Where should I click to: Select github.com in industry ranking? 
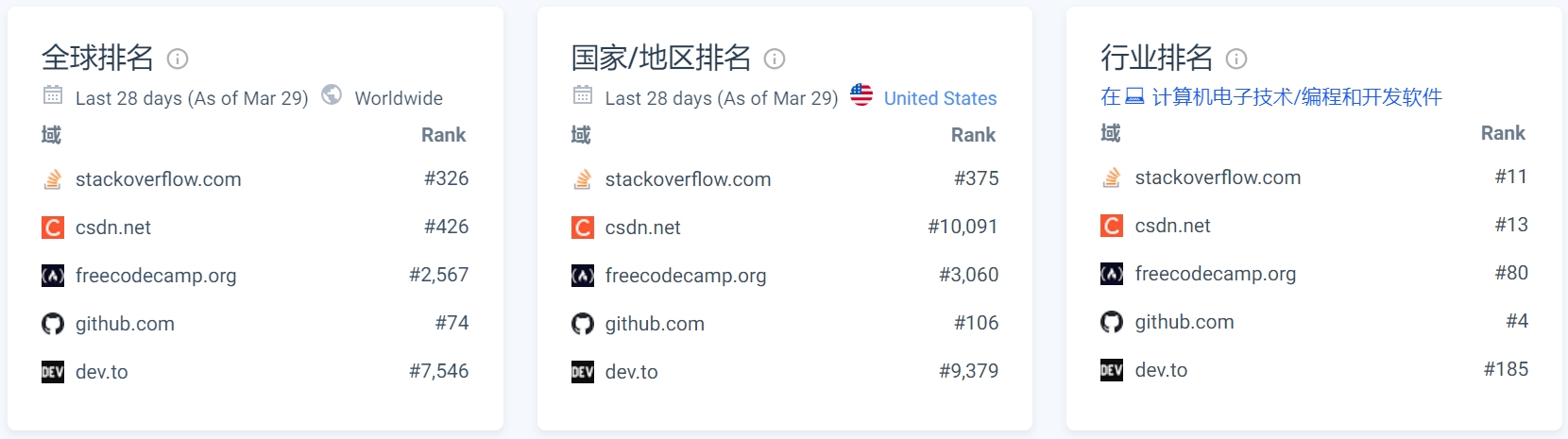[1185, 322]
